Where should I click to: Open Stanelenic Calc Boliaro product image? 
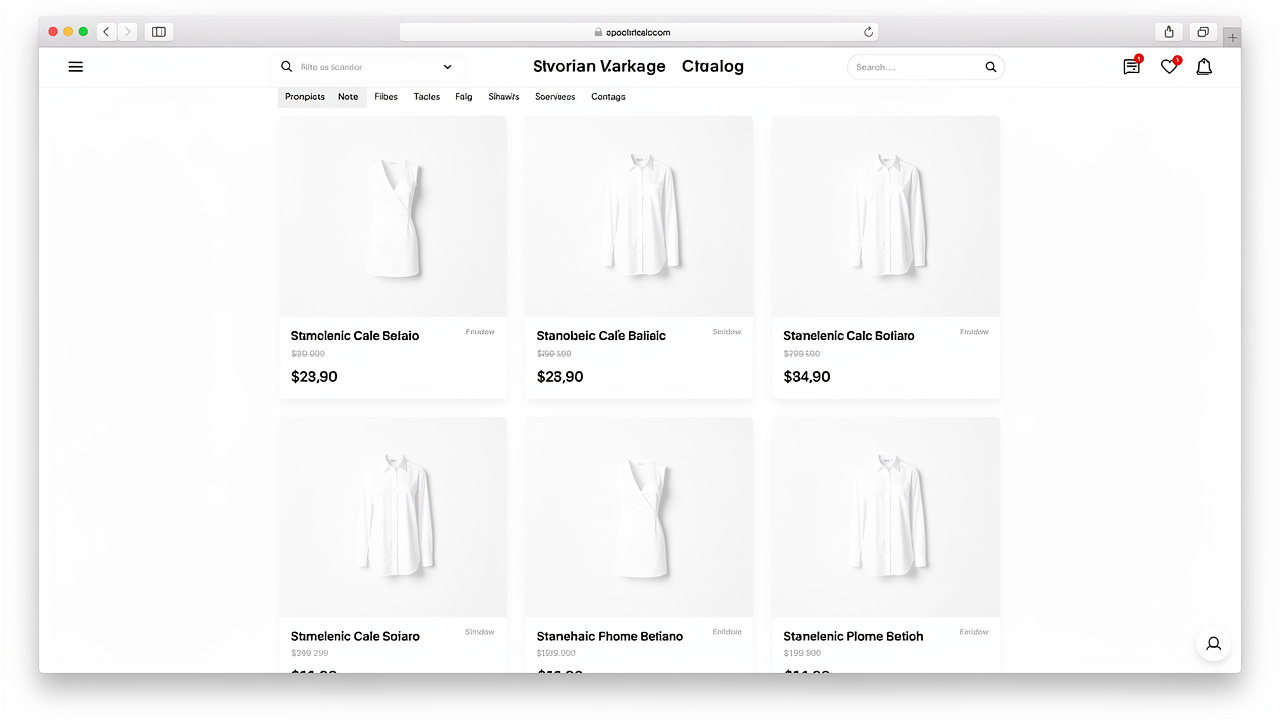point(886,216)
